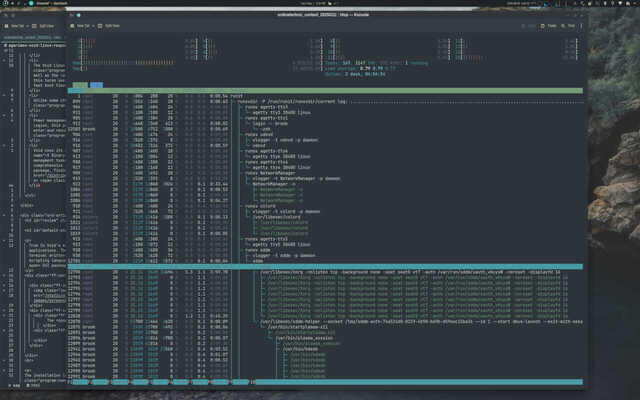
Task: Switch to the blue I/O tab in htop
Action: coord(96,85)
